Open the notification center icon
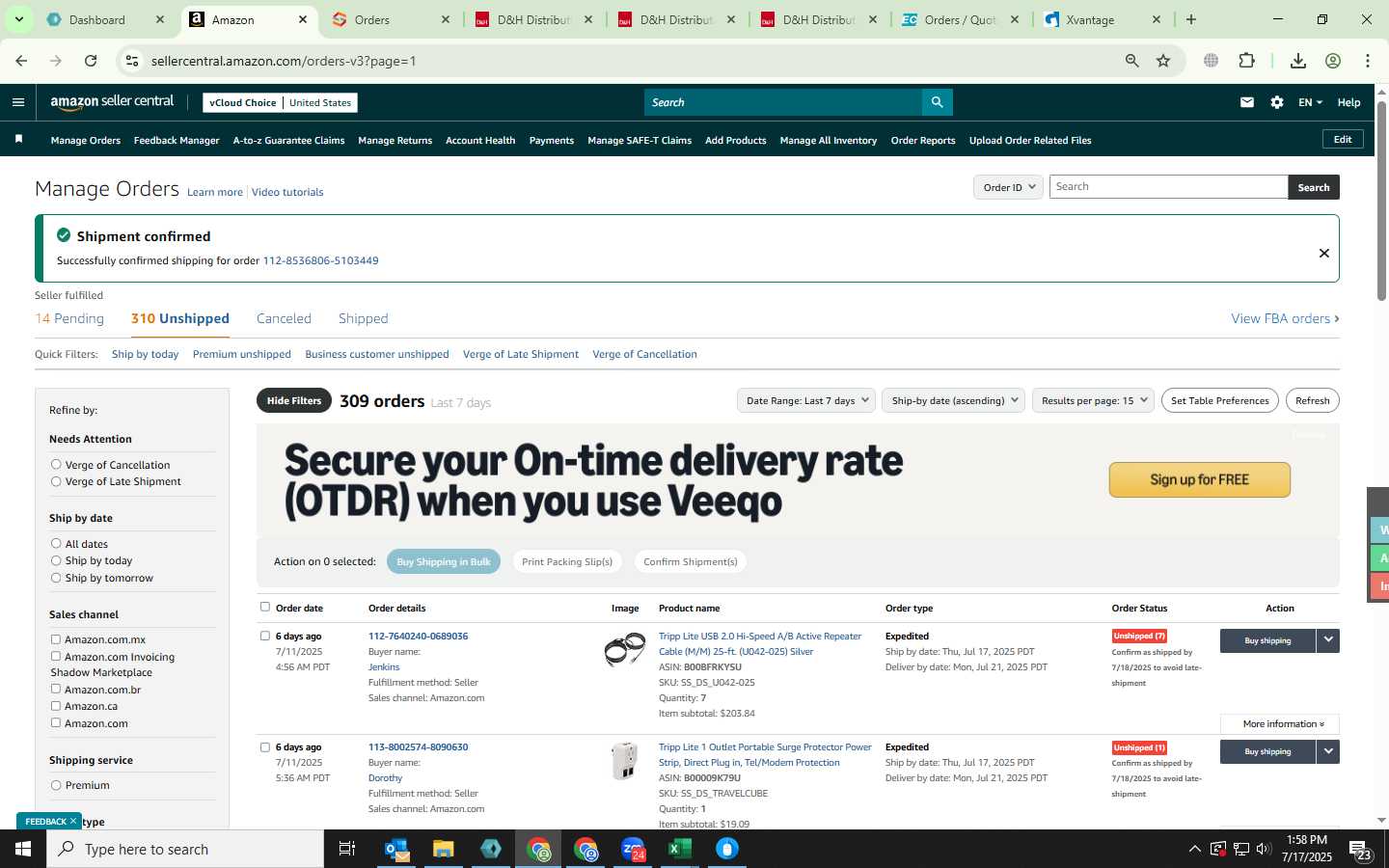Viewport: 1389px width, 868px height. pyautogui.click(x=1360, y=850)
